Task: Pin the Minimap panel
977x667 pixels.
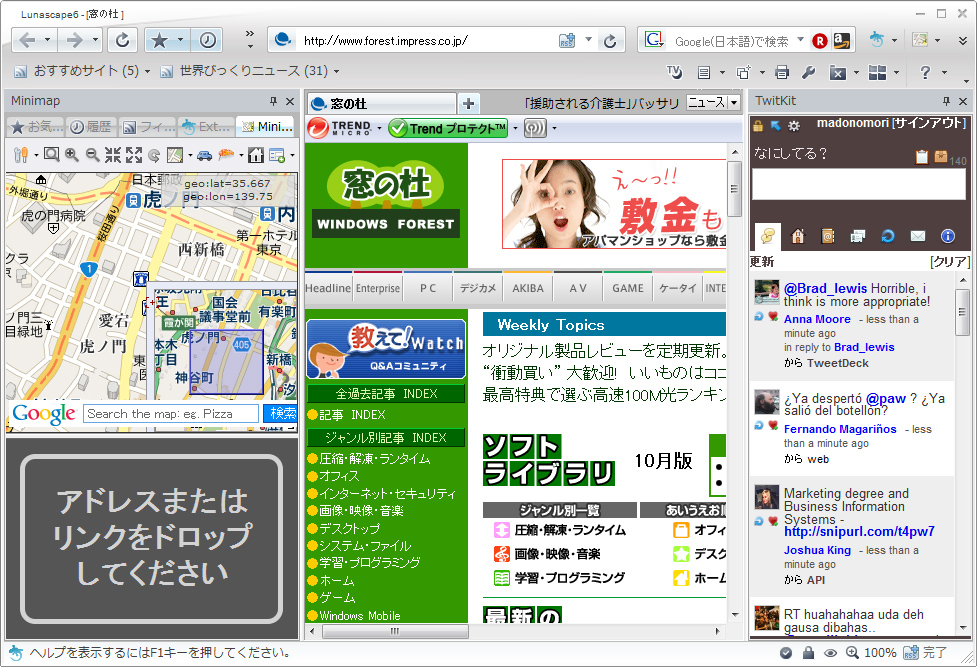Action: (x=273, y=101)
